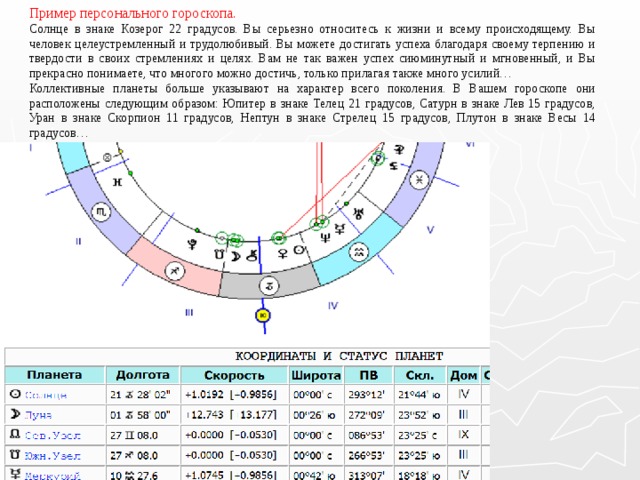
Task: Click the Mercury longitude value 27.6
Action: point(133,475)
